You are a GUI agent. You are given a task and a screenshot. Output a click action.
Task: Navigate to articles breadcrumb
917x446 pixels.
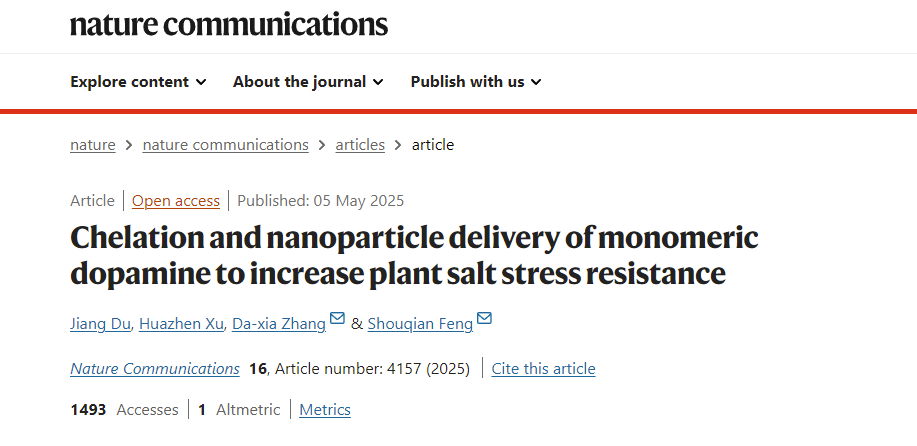coord(360,145)
